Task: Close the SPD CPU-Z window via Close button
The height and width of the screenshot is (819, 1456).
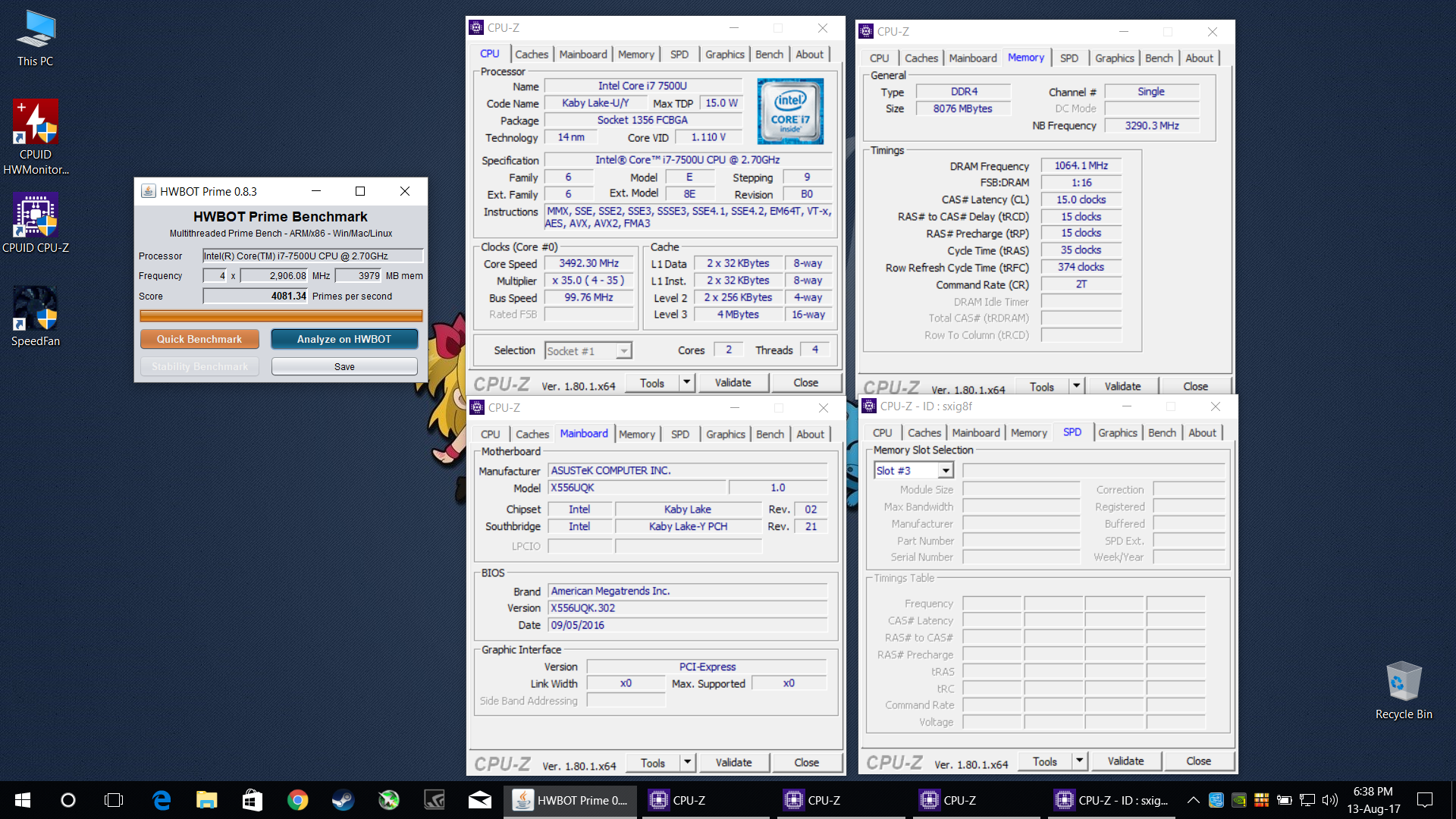Action: coord(1198,761)
